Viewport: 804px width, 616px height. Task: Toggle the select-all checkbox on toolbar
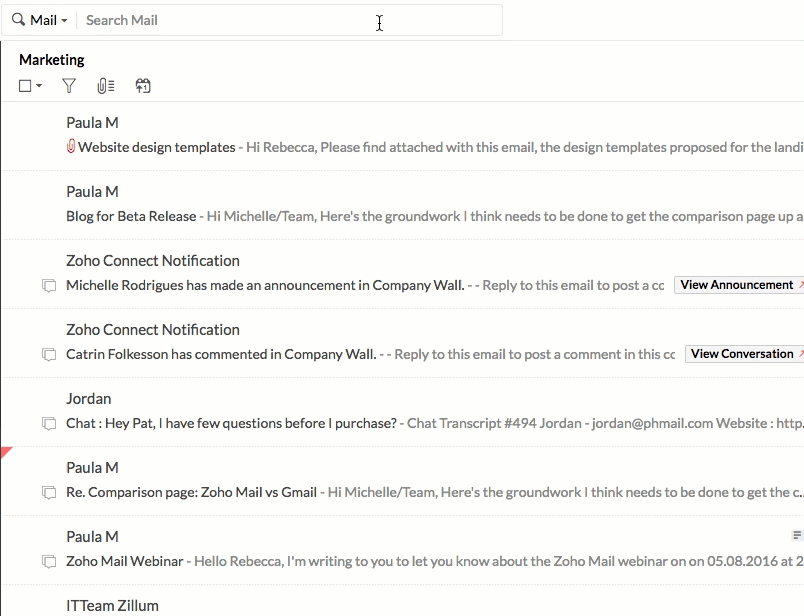click(x=24, y=86)
